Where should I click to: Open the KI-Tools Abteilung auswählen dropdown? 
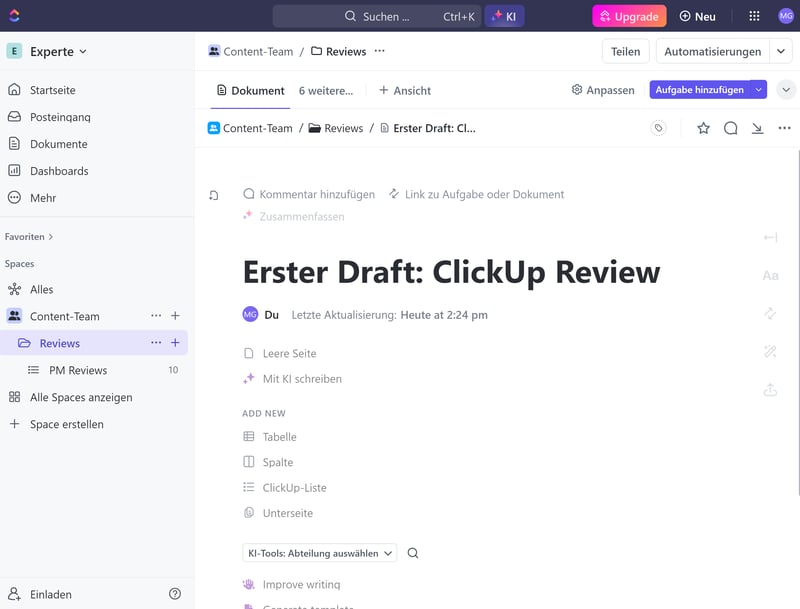pyautogui.click(x=319, y=553)
